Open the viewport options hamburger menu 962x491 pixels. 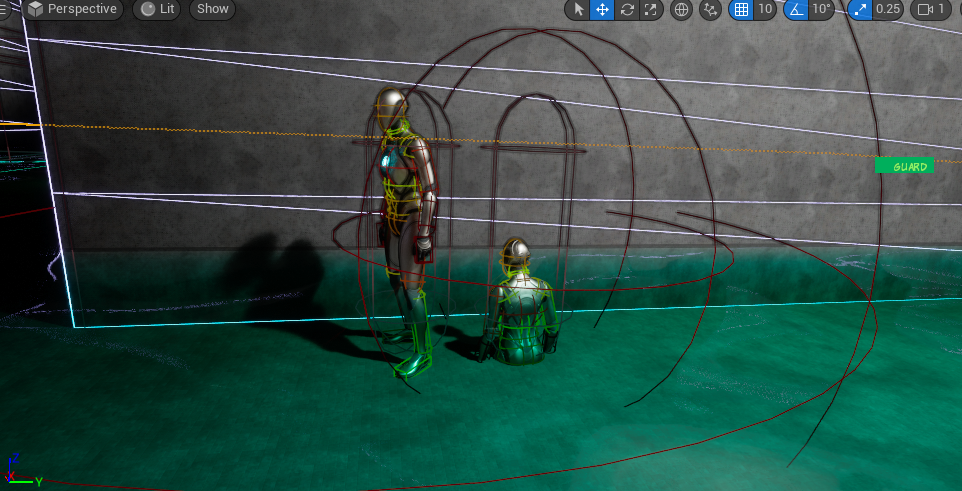(x=8, y=9)
